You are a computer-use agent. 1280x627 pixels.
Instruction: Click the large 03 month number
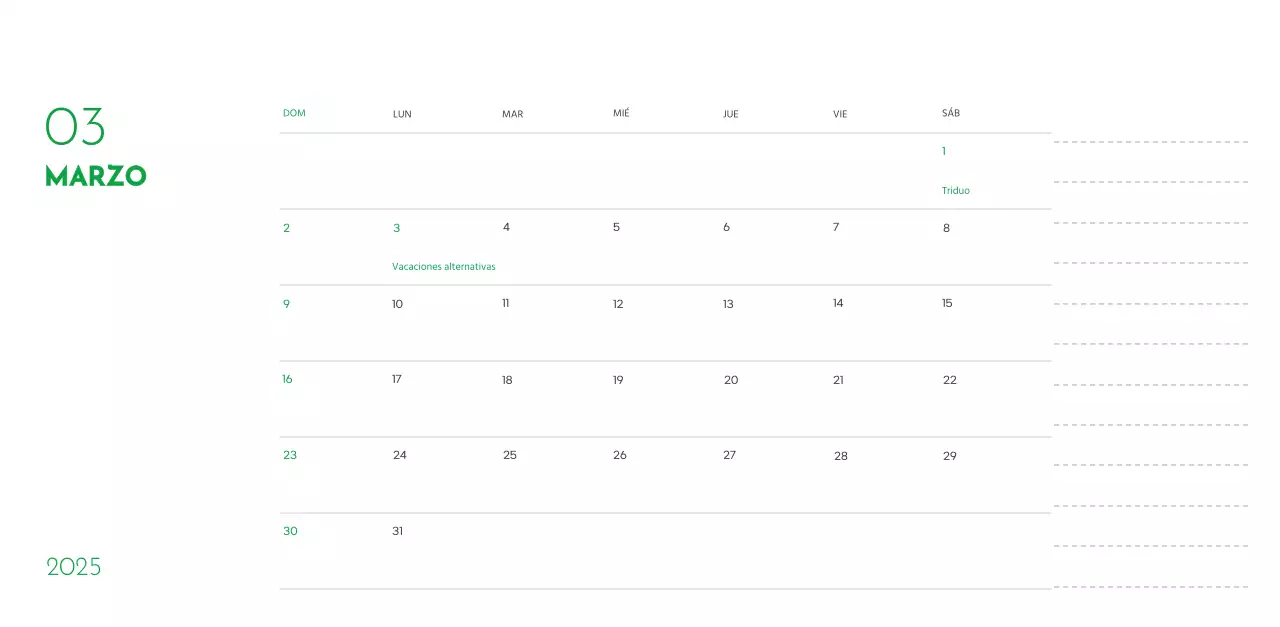click(75, 127)
